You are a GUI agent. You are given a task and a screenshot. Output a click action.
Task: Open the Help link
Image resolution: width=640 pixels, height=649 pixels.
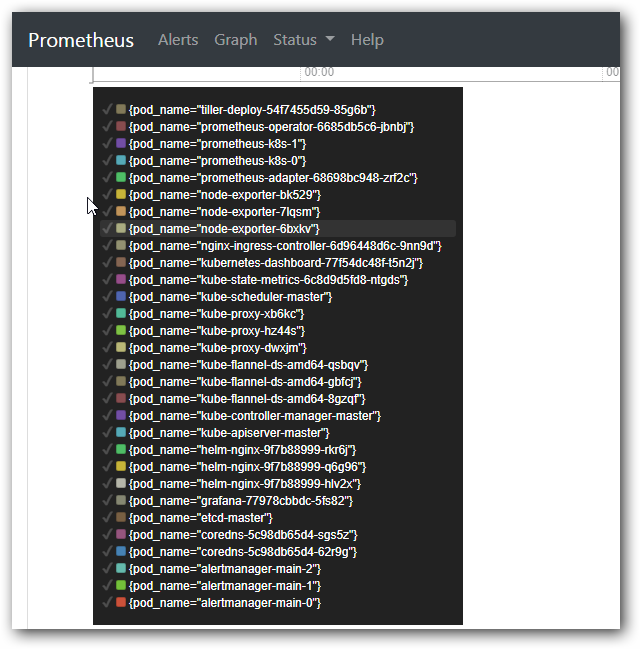coord(367,40)
